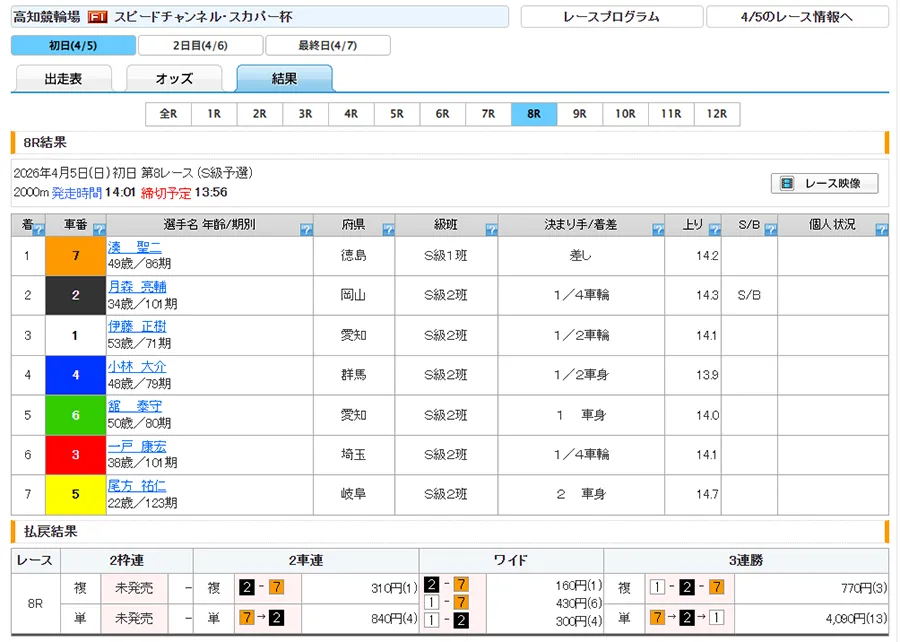
Task: Open player profile 小林 大介
Action: click(137, 367)
